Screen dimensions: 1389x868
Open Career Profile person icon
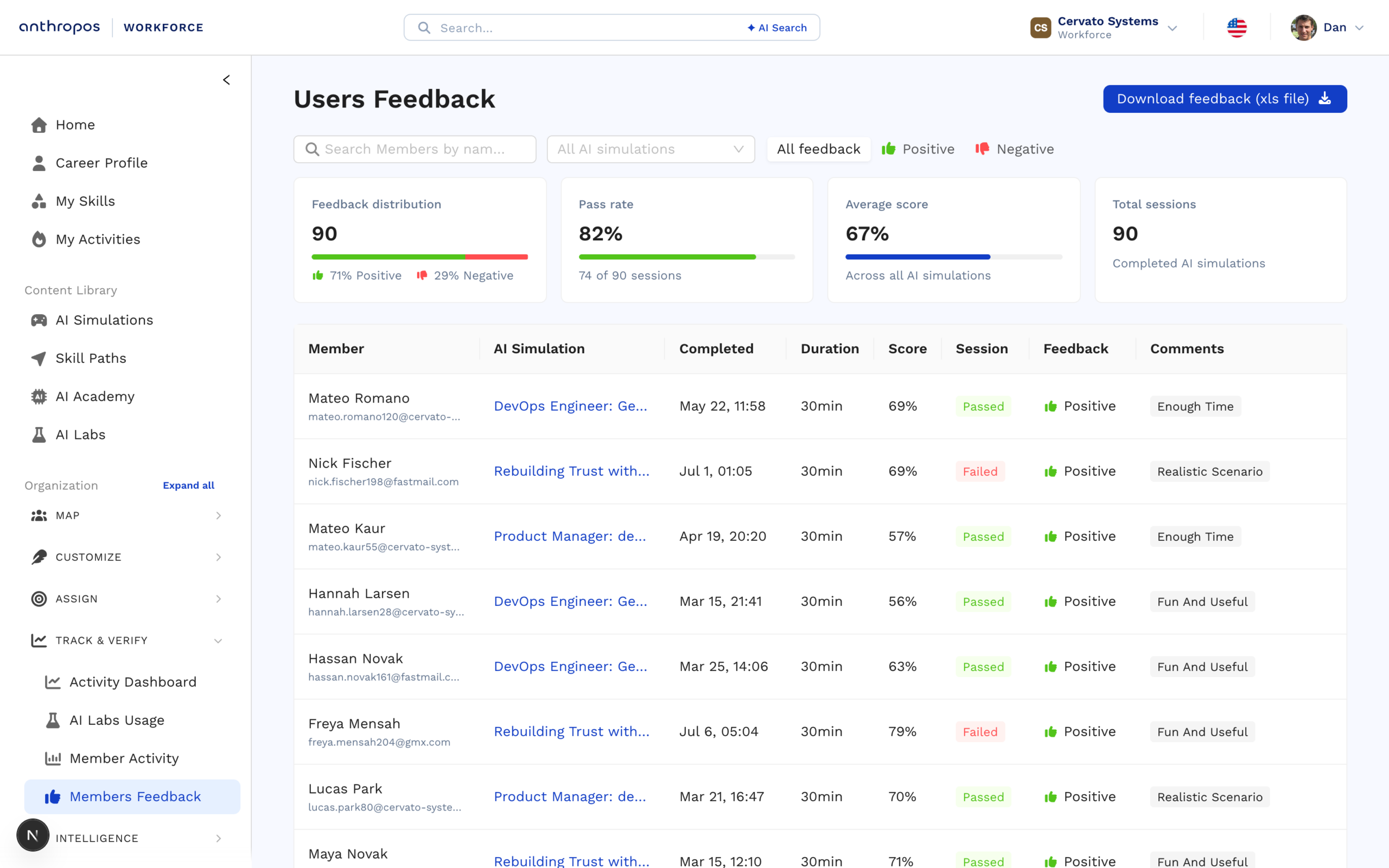coord(39,163)
